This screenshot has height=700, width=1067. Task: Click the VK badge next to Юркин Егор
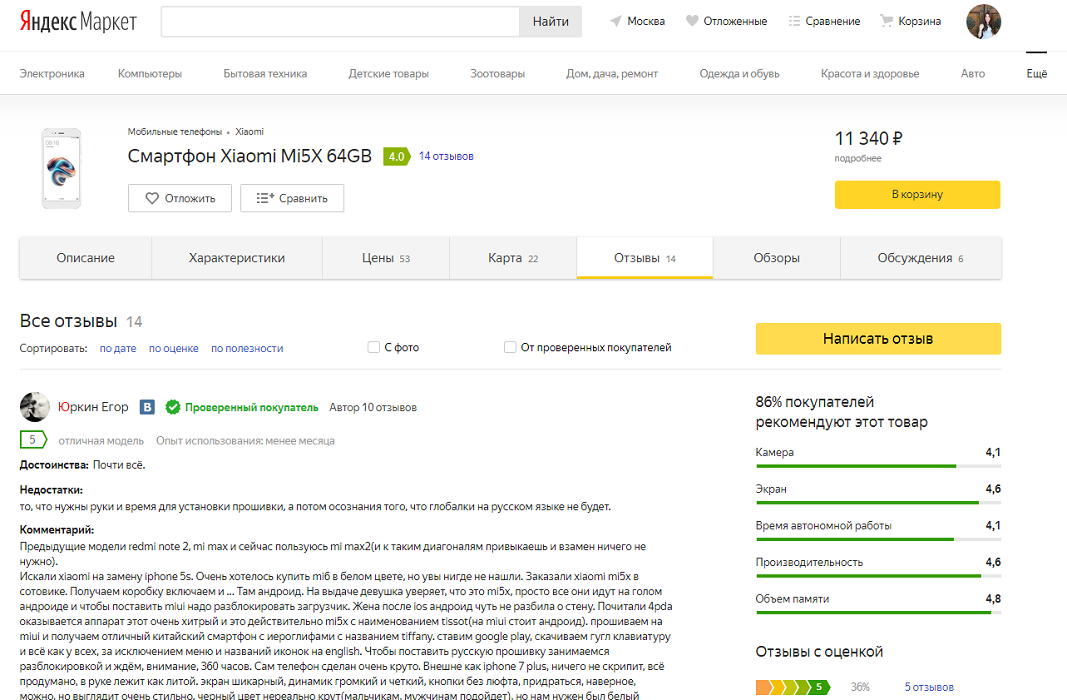click(147, 407)
